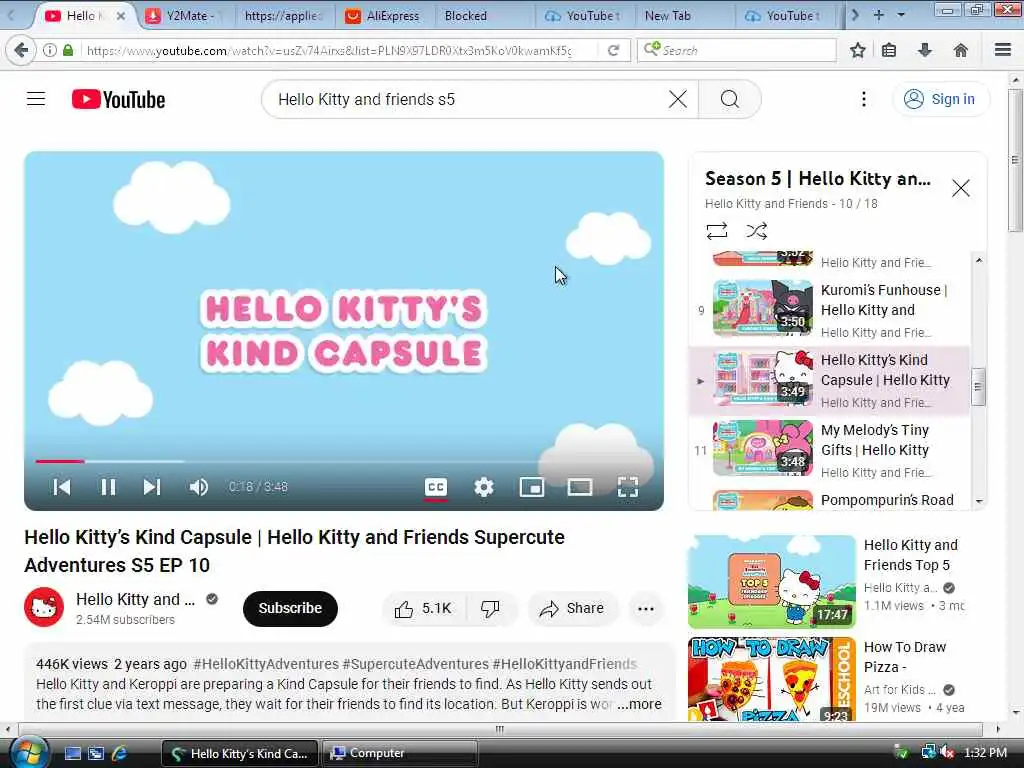Image resolution: width=1024 pixels, height=768 pixels.
Task: Open the player settings gear
Action: [x=484, y=487]
